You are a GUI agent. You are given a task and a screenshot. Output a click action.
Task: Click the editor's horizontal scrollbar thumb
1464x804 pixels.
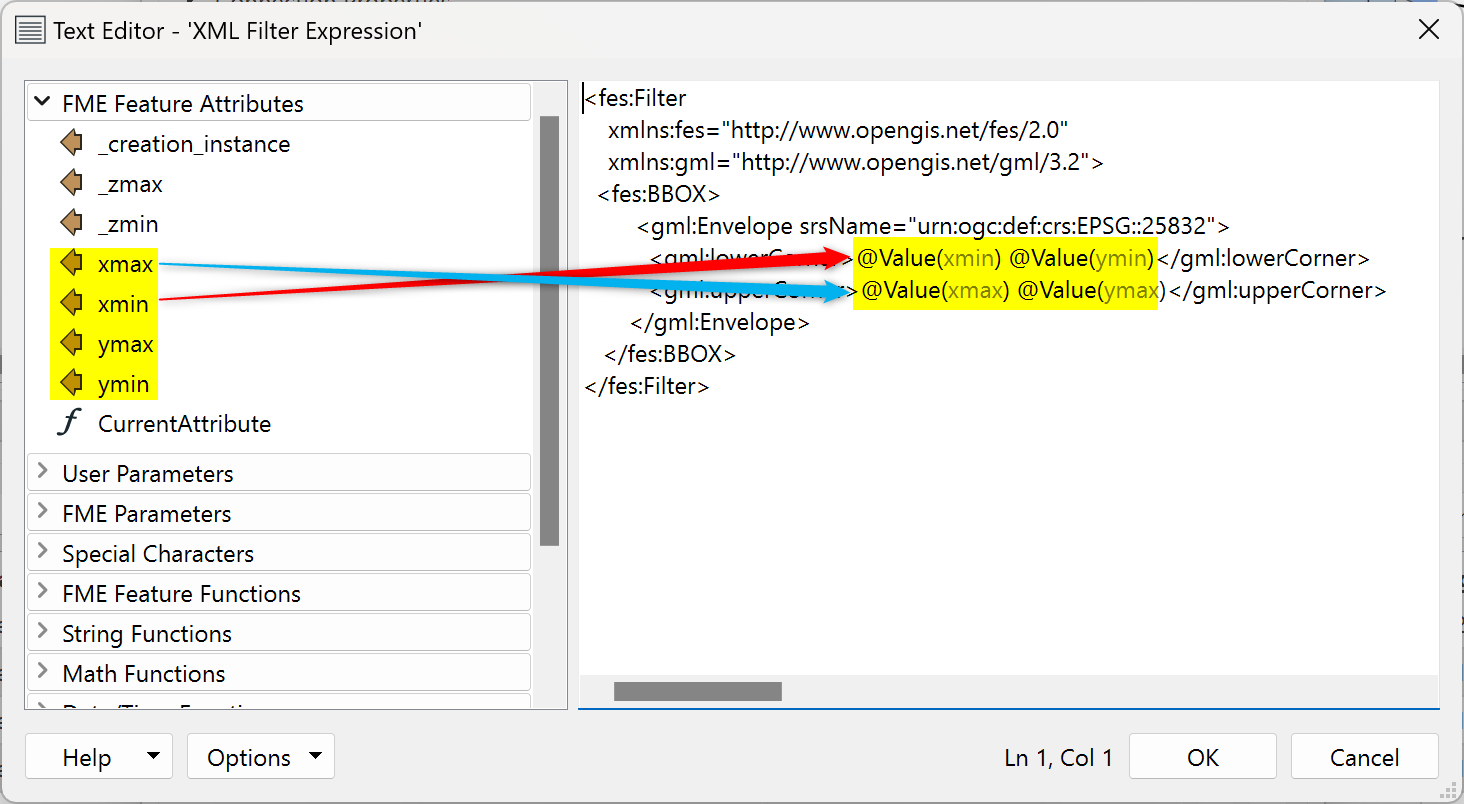pos(697,691)
